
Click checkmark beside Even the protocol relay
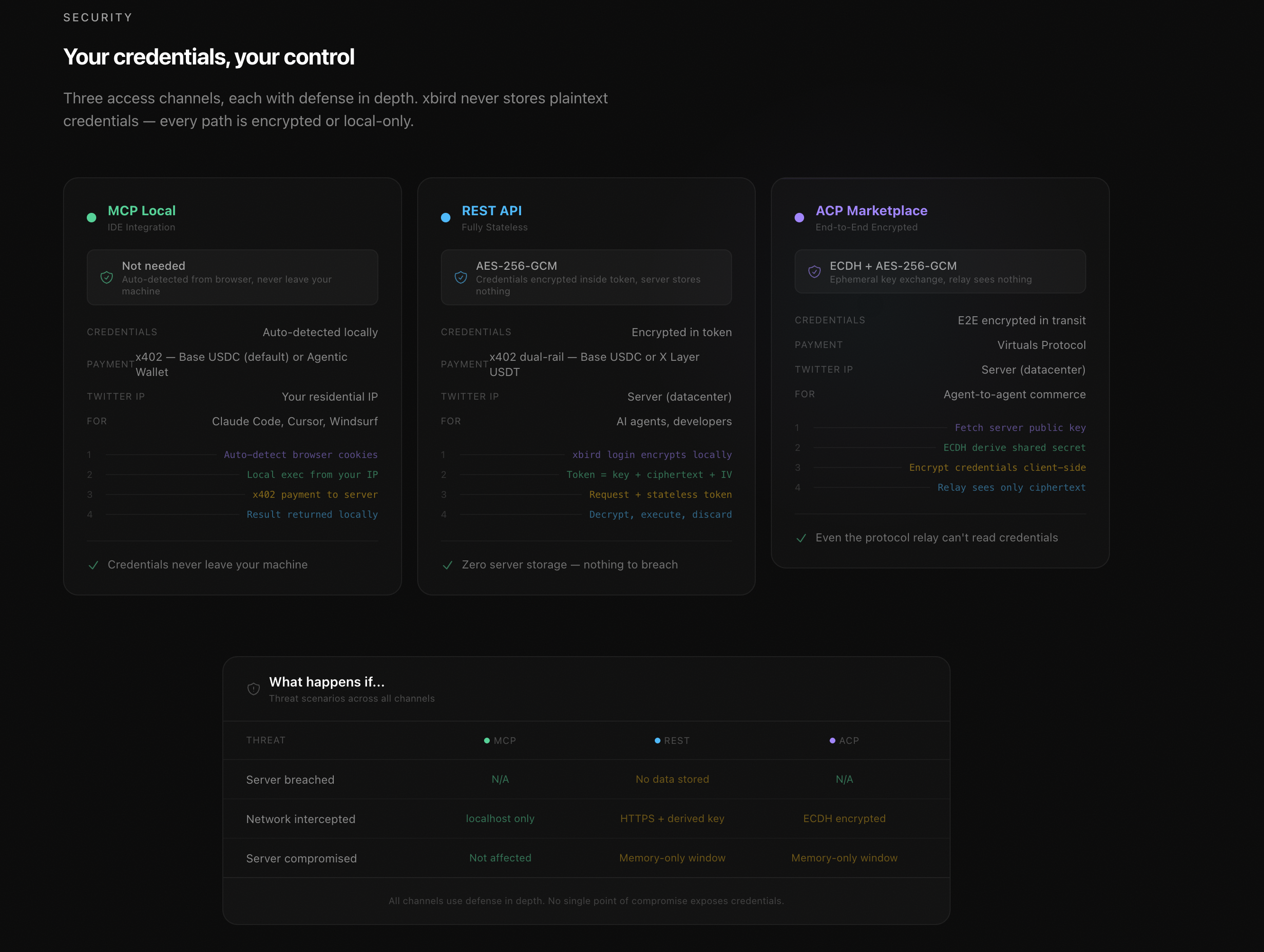tap(801, 538)
